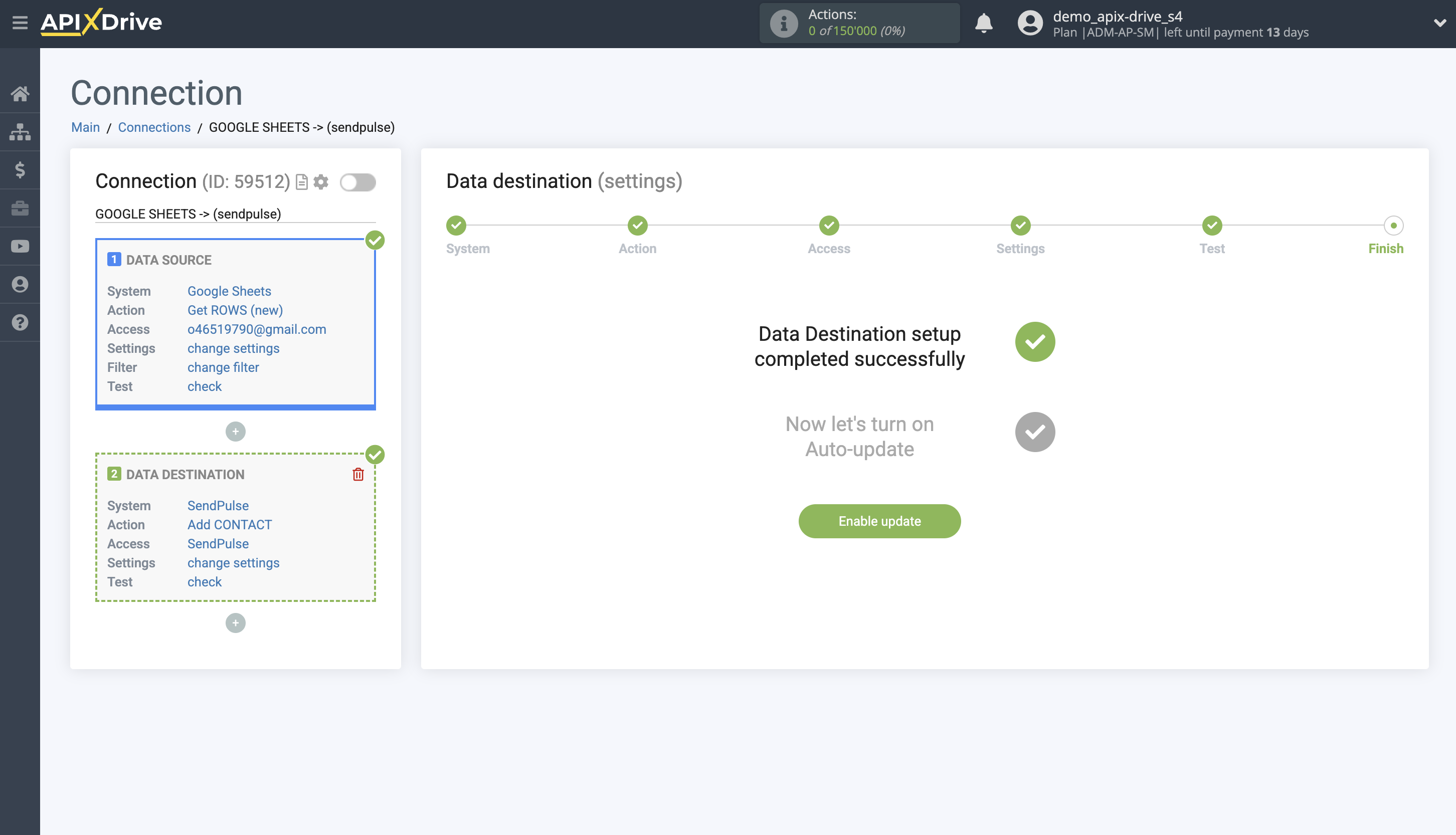The width and height of the screenshot is (1456, 835).
Task: Open the connection notes document icon
Action: point(302,182)
